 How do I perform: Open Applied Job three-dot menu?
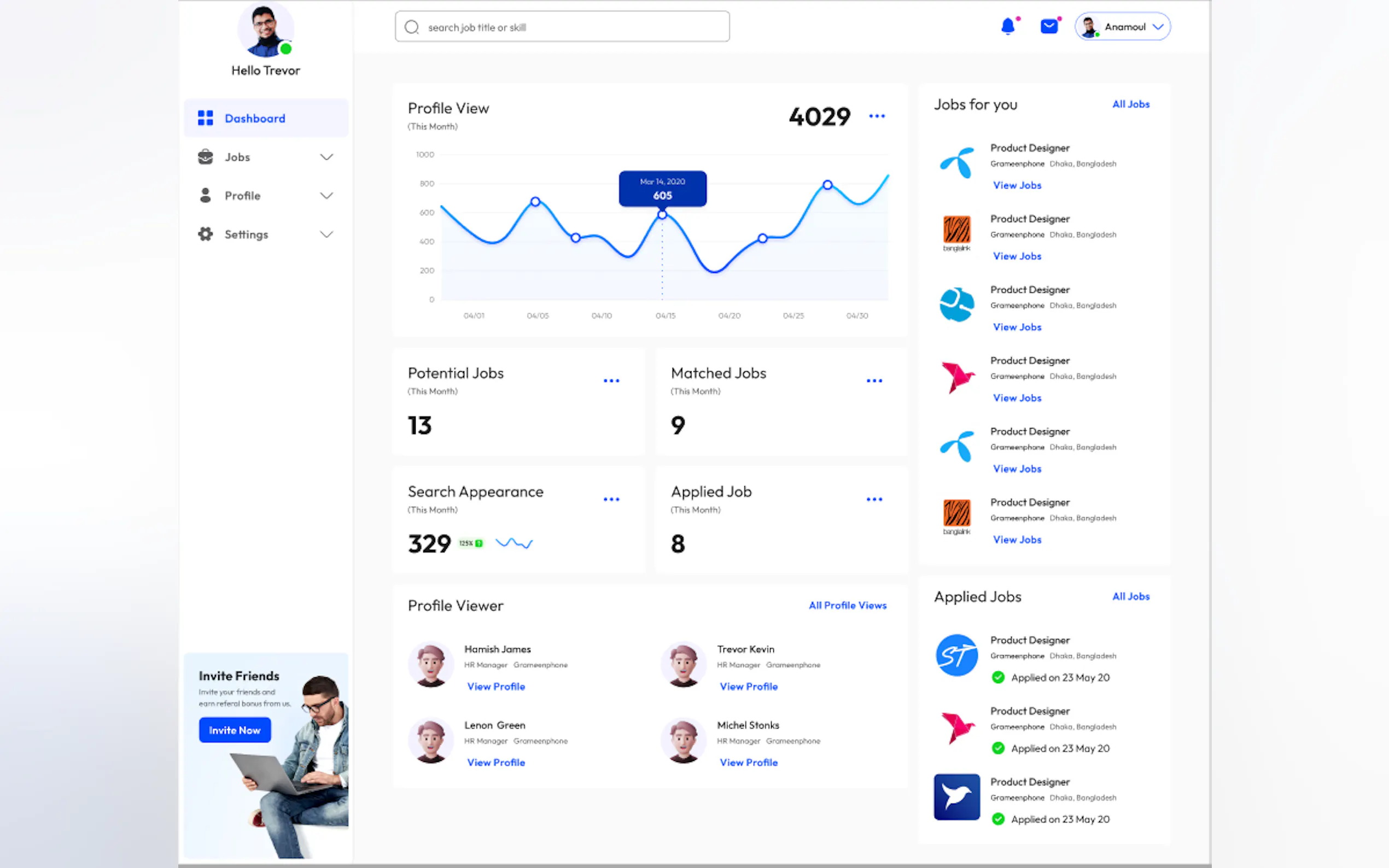(x=874, y=500)
